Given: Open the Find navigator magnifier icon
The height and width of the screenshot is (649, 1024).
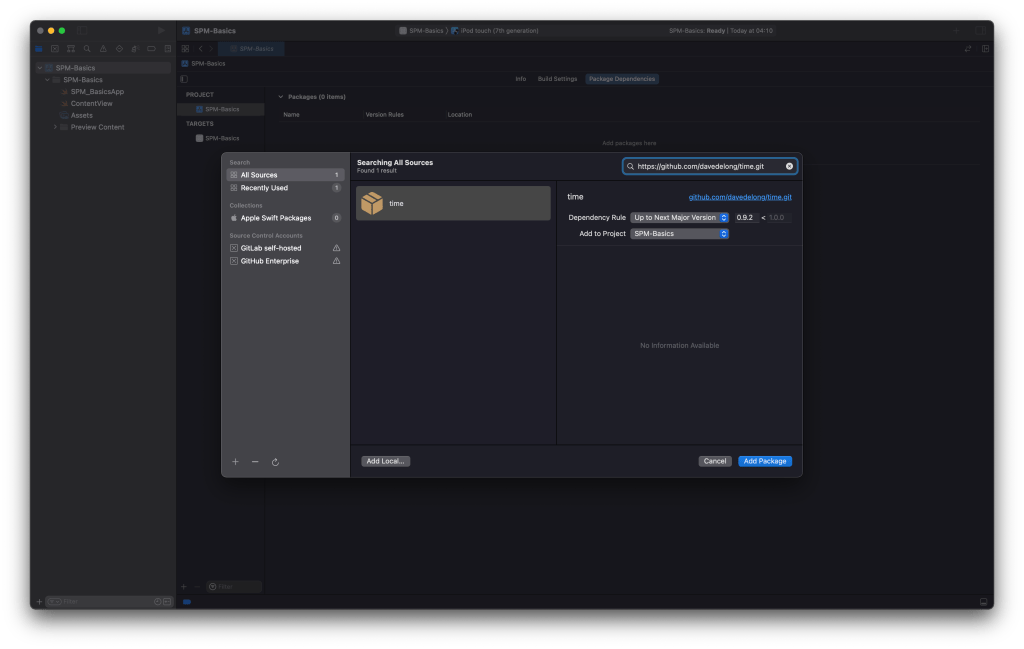Looking at the screenshot, I should [87, 48].
